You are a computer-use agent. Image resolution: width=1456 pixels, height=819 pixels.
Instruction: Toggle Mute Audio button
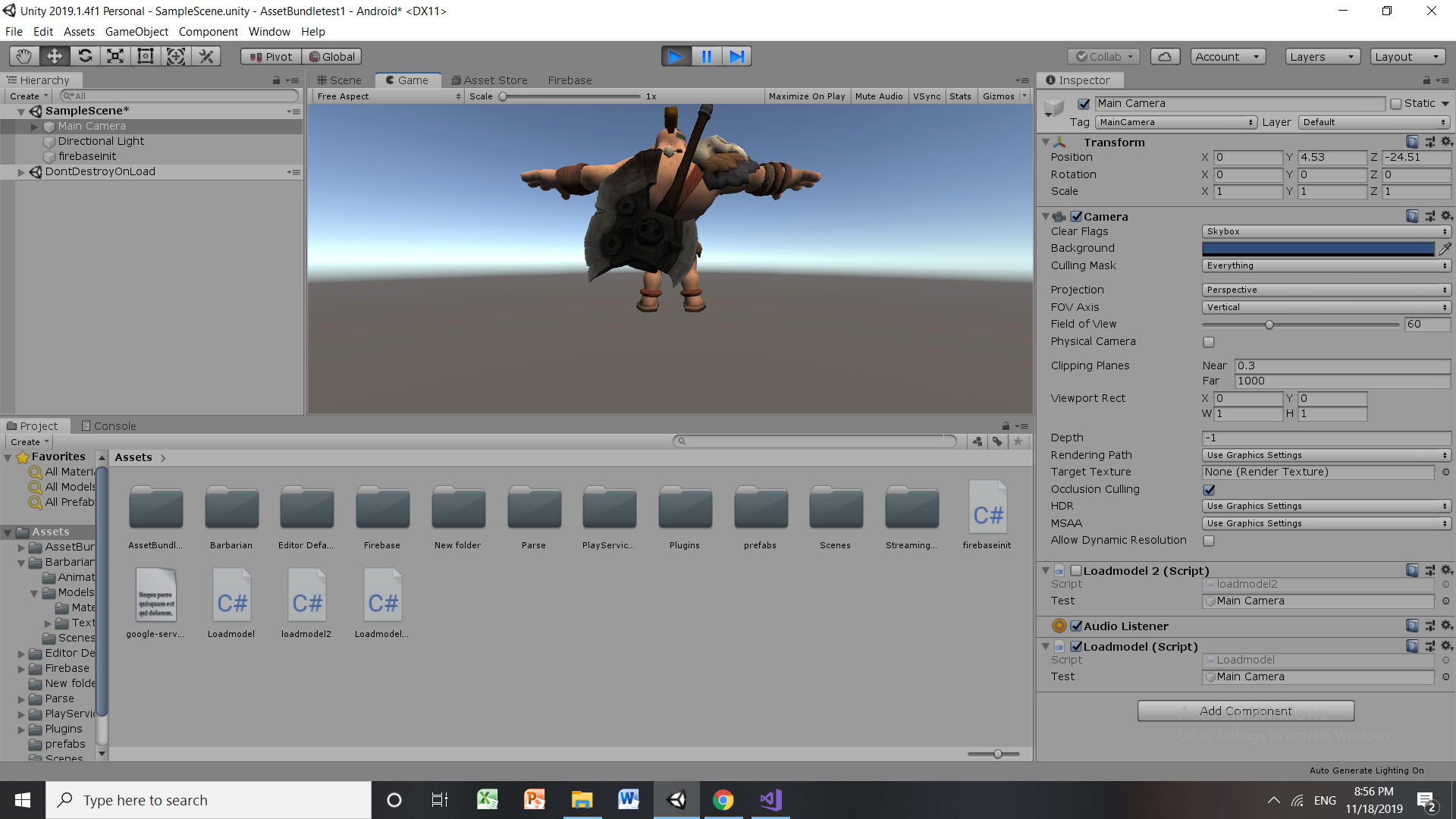click(879, 96)
